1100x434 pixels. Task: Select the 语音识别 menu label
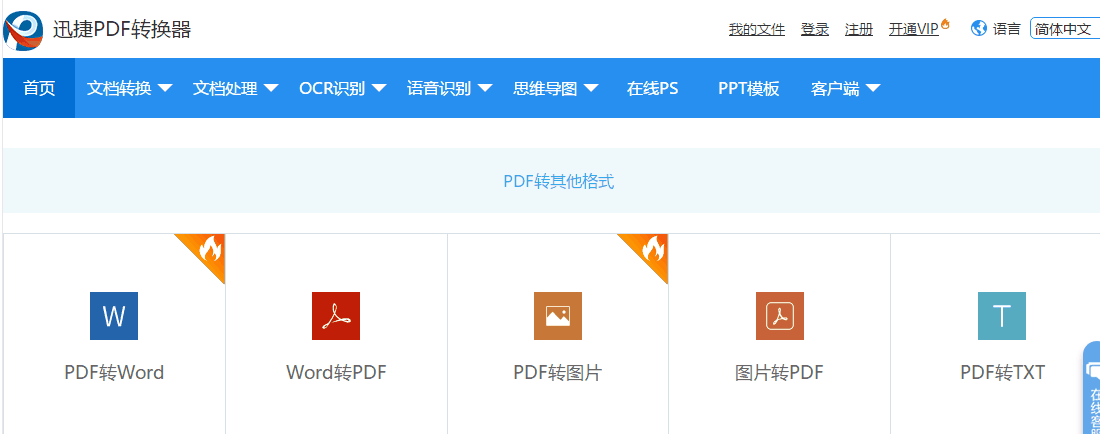point(439,89)
